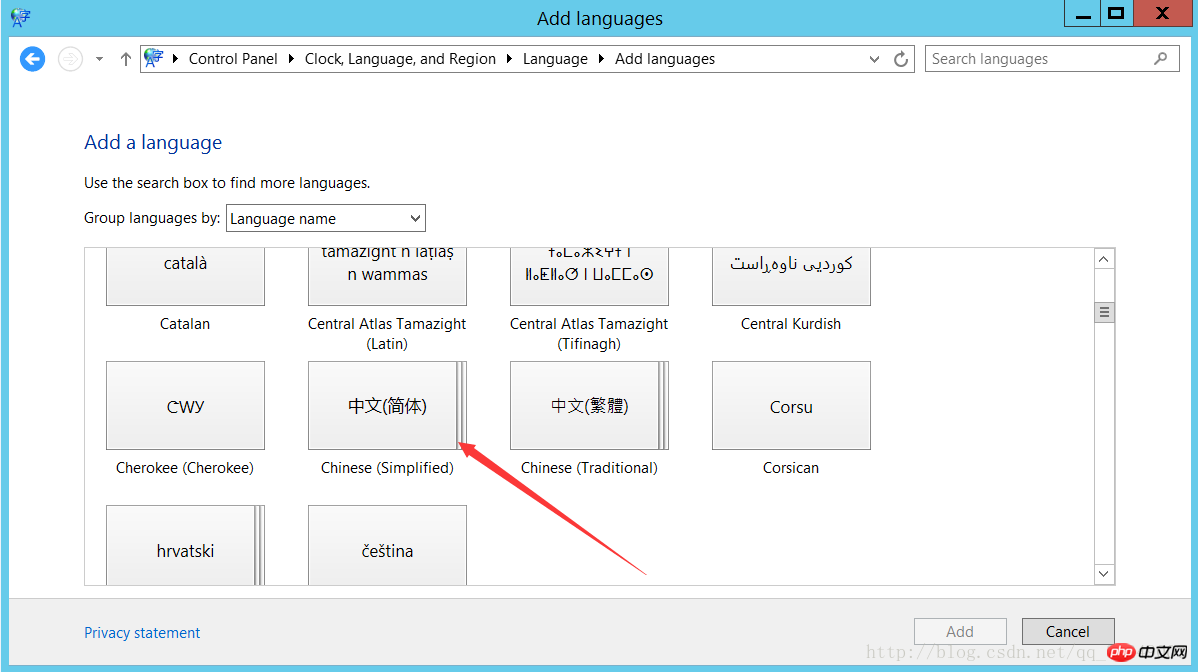Image resolution: width=1198 pixels, height=672 pixels.
Task: Click the Cancel button
Action: click(x=1067, y=632)
